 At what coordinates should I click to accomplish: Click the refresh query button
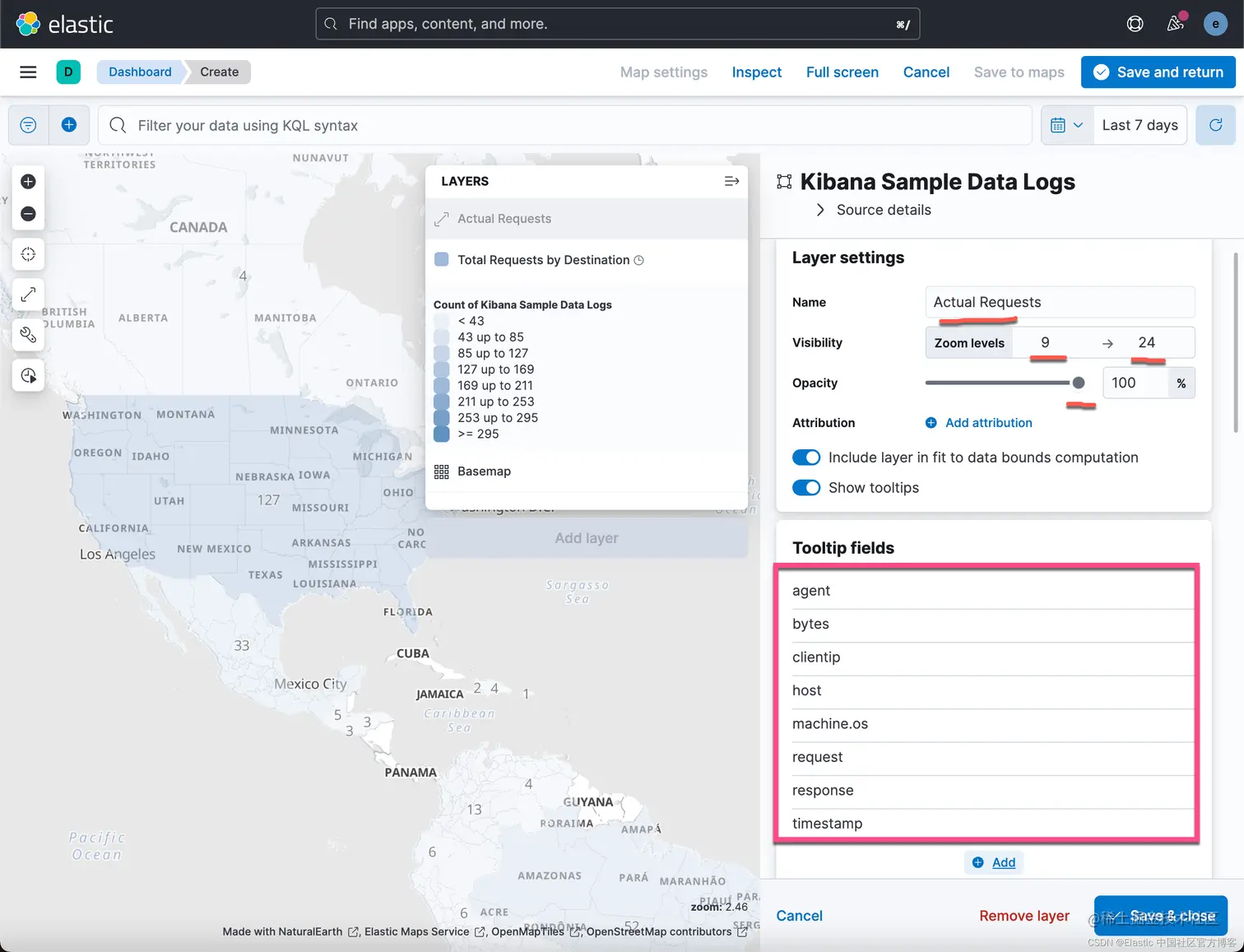pos(1215,125)
